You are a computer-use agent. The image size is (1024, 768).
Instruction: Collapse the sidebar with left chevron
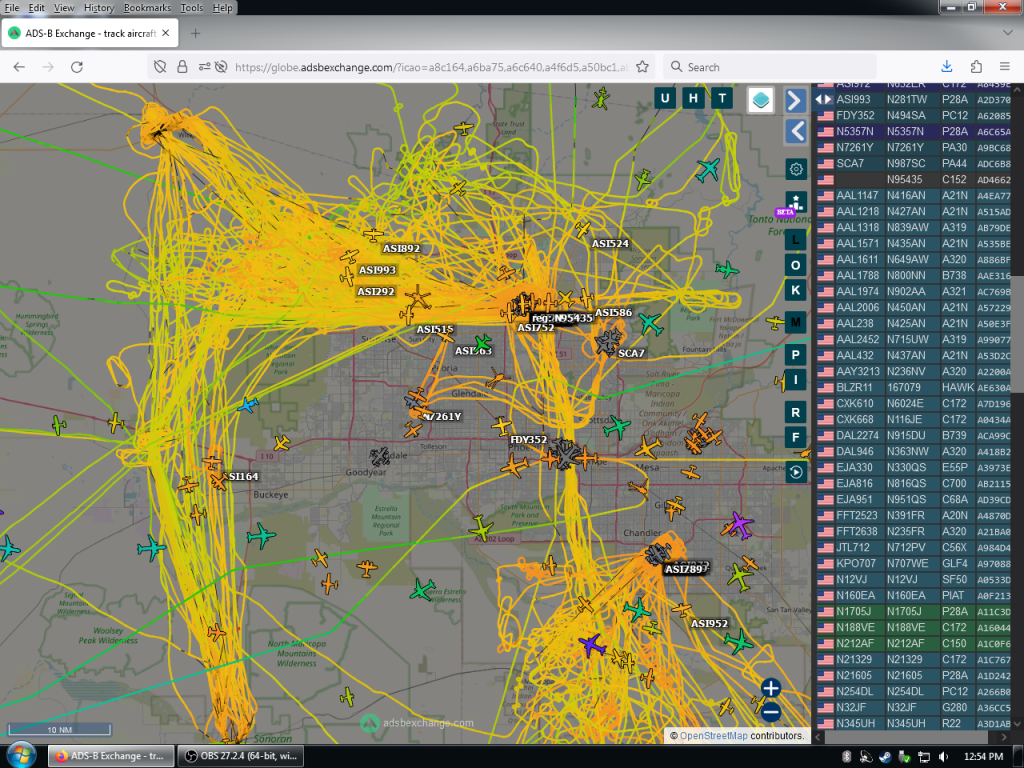click(795, 131)
